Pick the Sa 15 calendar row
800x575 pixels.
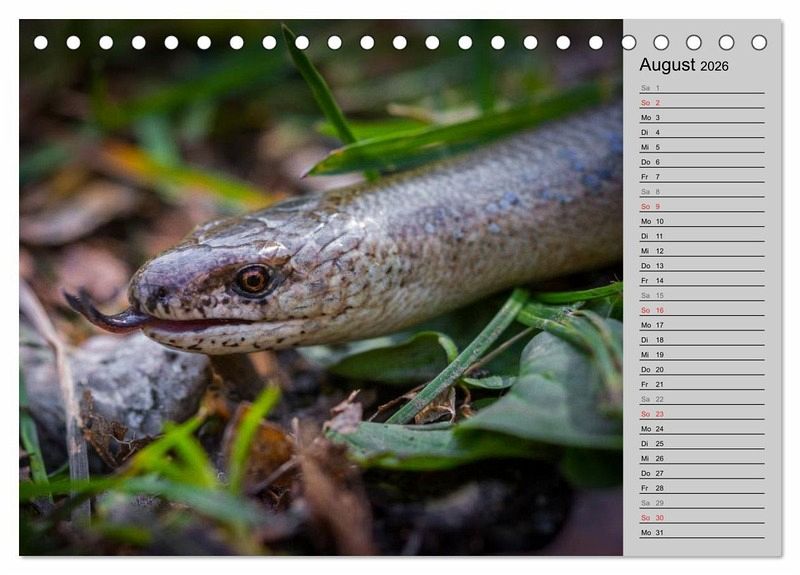(x=701, y=295)
